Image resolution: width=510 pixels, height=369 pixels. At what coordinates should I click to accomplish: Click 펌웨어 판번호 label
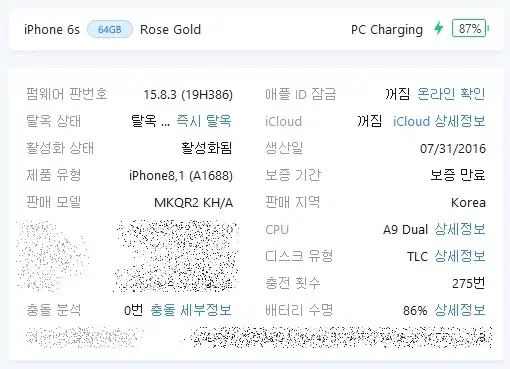pyautogui.click(x=67, y=94)
